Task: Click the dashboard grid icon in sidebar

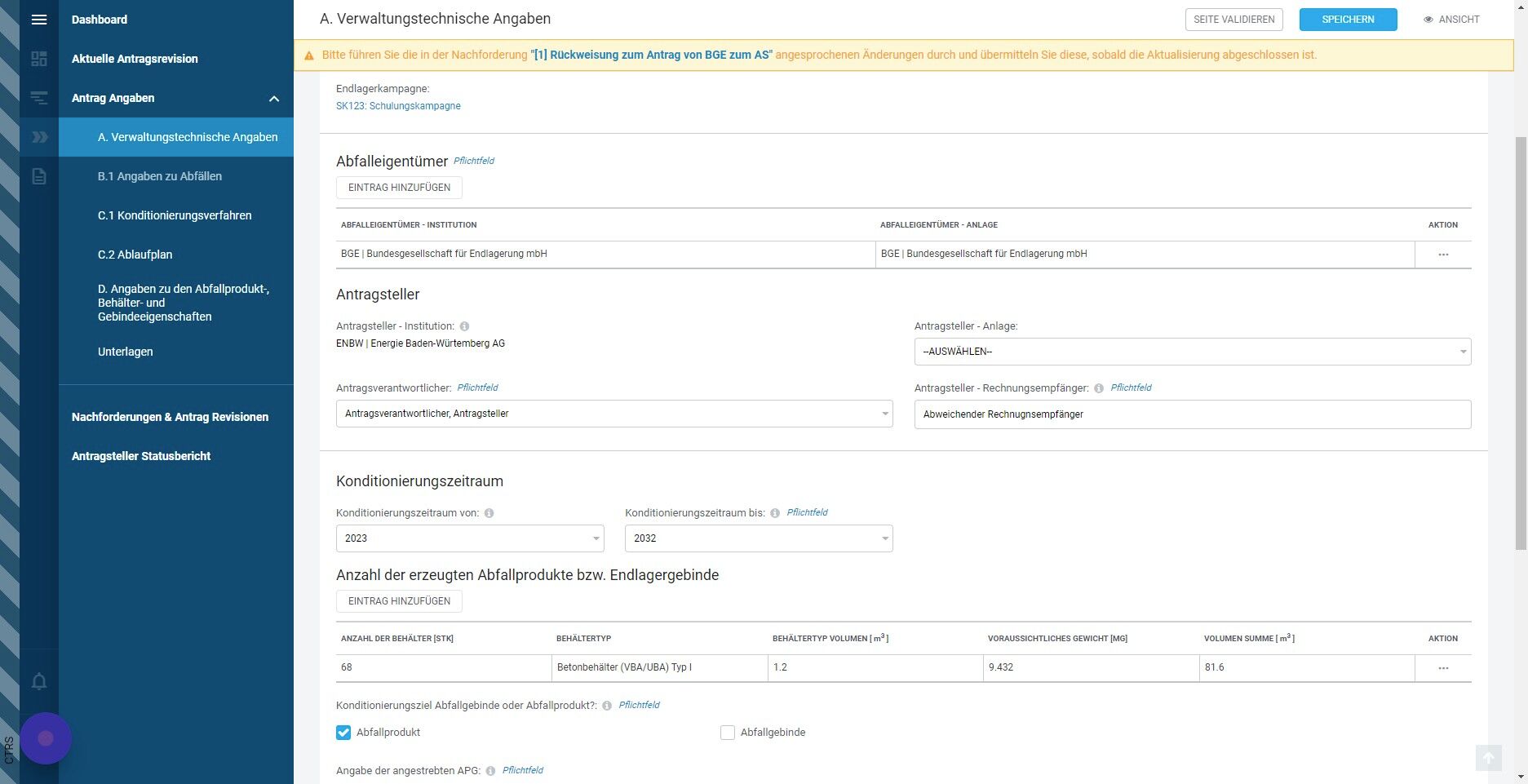Action: tap(38, 59)
